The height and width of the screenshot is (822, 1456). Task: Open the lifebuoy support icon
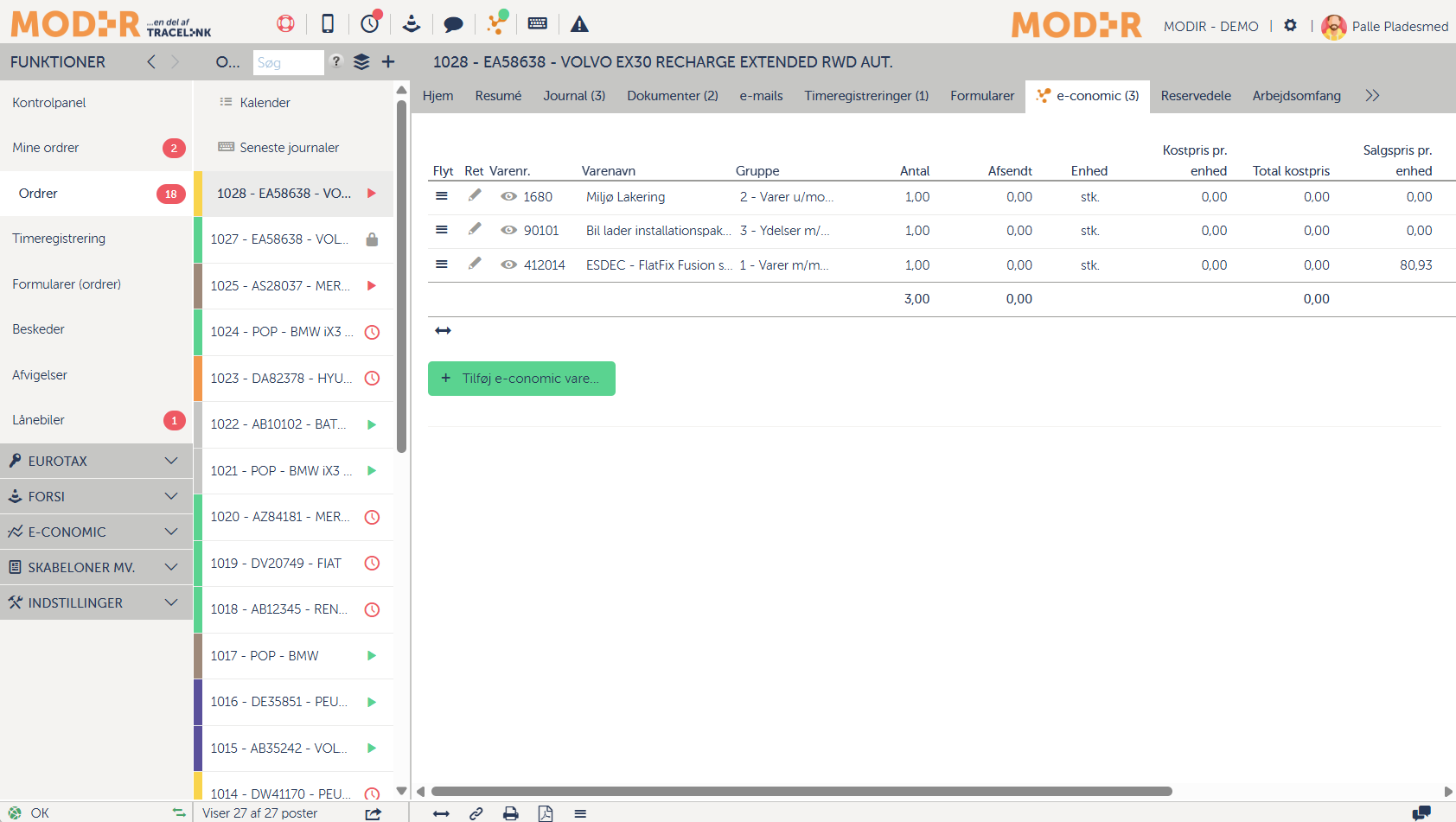pos(285,24)
